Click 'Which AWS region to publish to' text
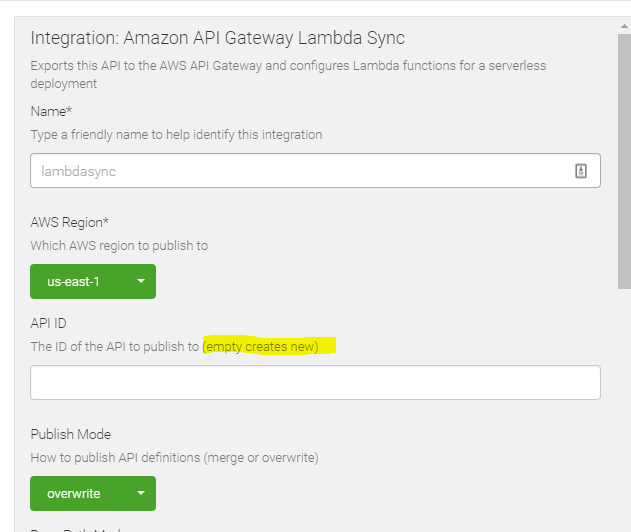Screen dimensions: 631x532 point(119,245)
